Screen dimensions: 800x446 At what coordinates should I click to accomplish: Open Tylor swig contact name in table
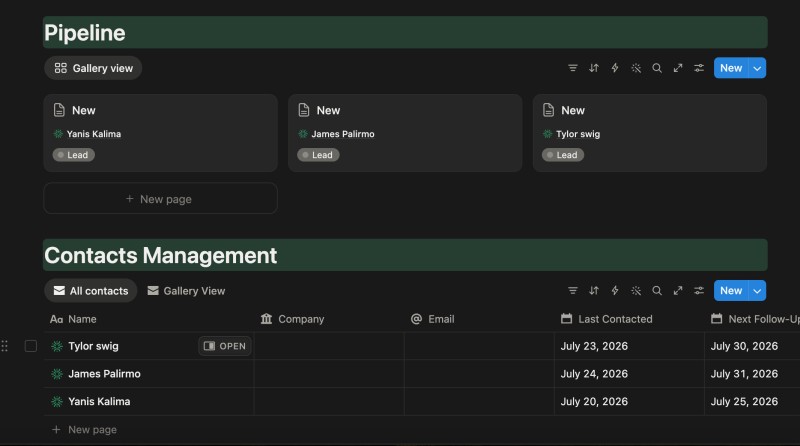pyautogui.click(x=93, y=346)
